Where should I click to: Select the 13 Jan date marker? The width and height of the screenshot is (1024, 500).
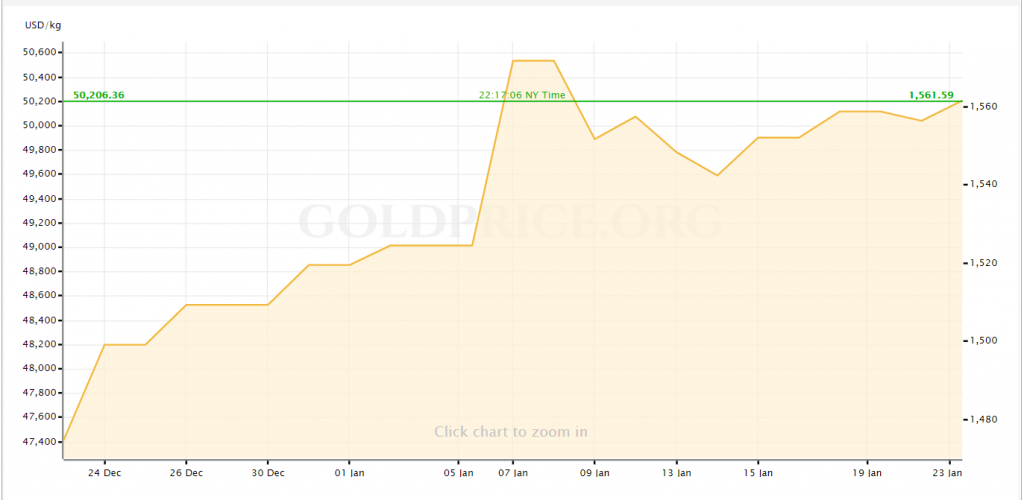tap(676, 472)
